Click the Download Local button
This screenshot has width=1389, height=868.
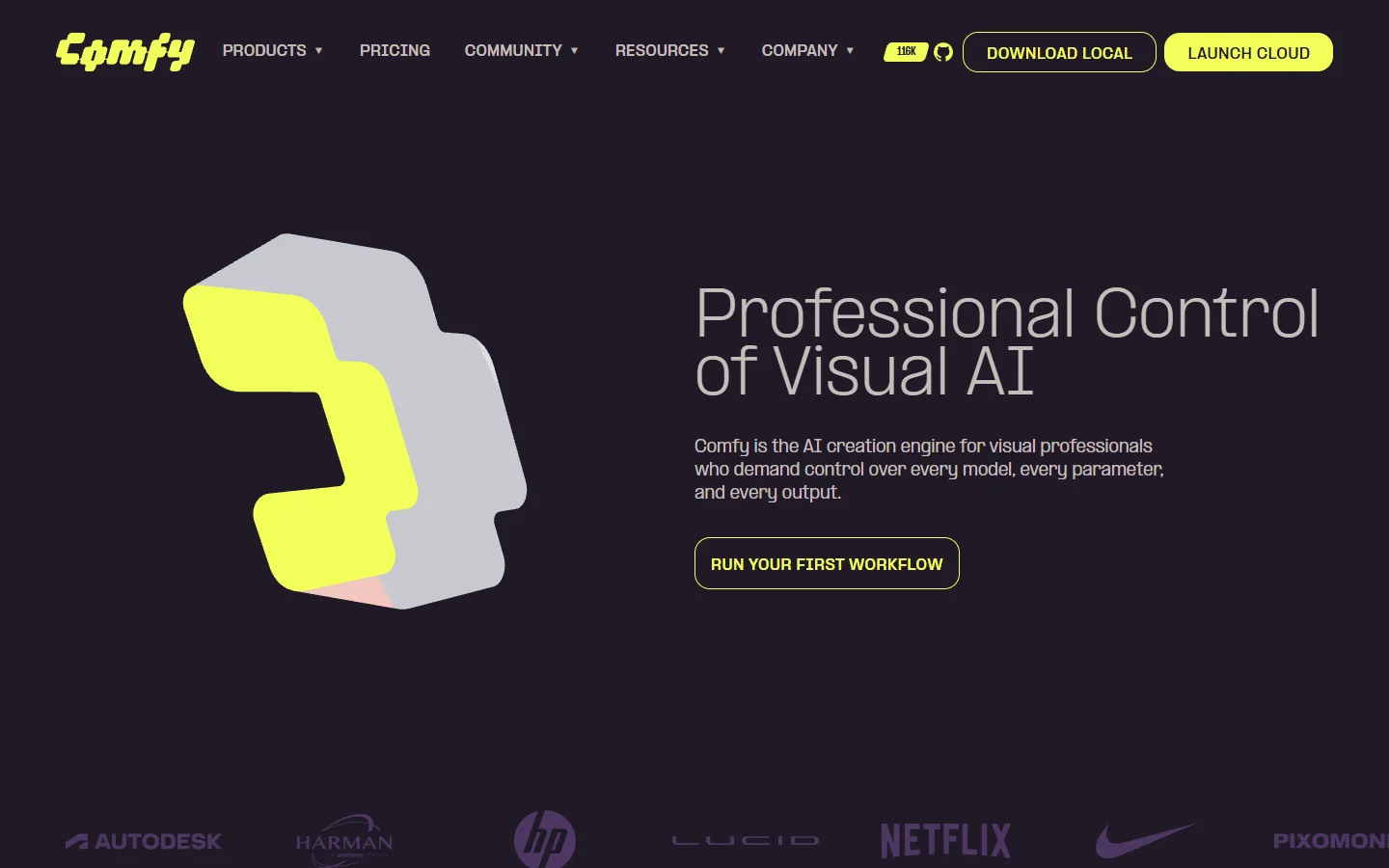(1059, 52)
